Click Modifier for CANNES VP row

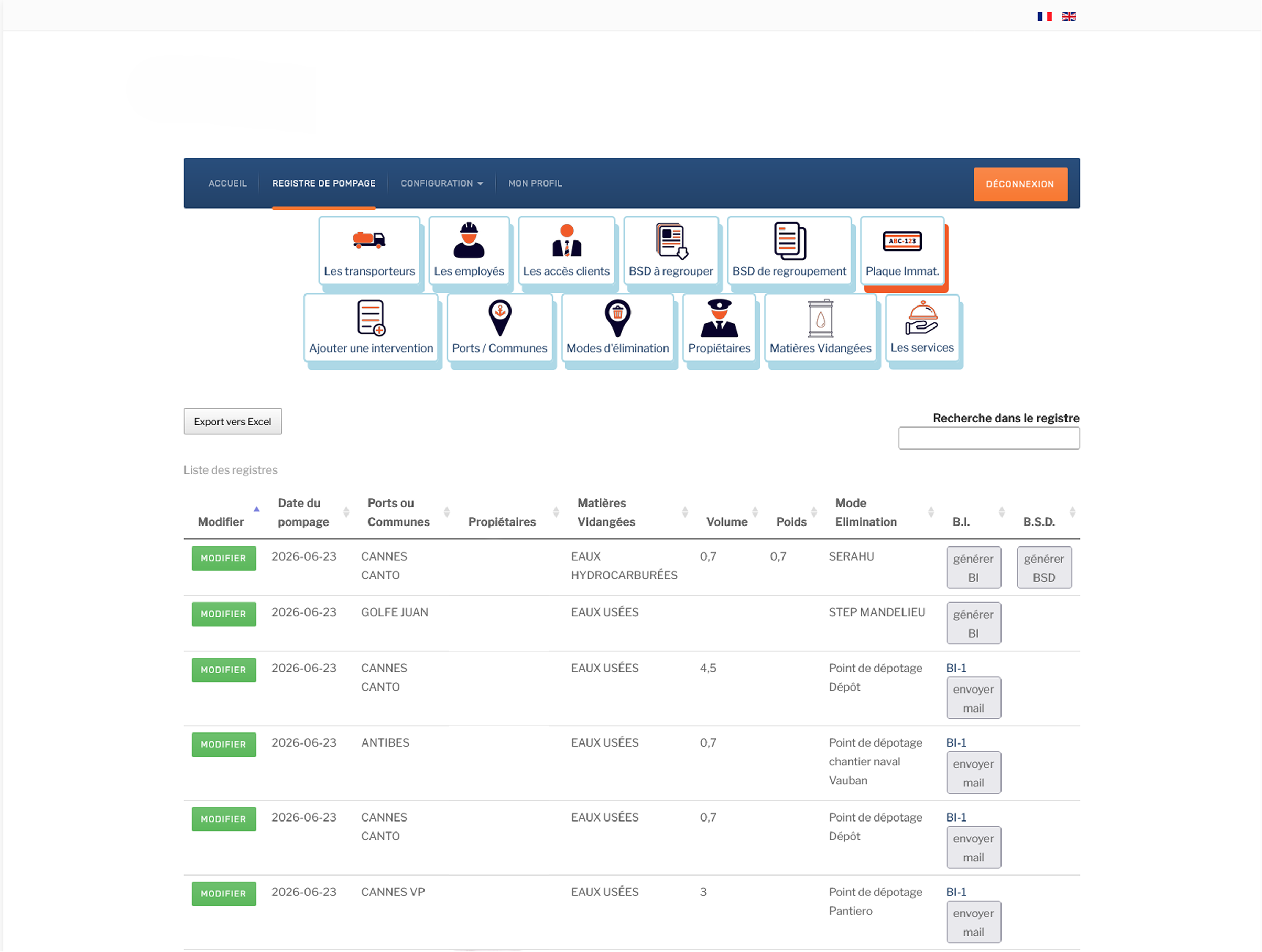[224, 894]
